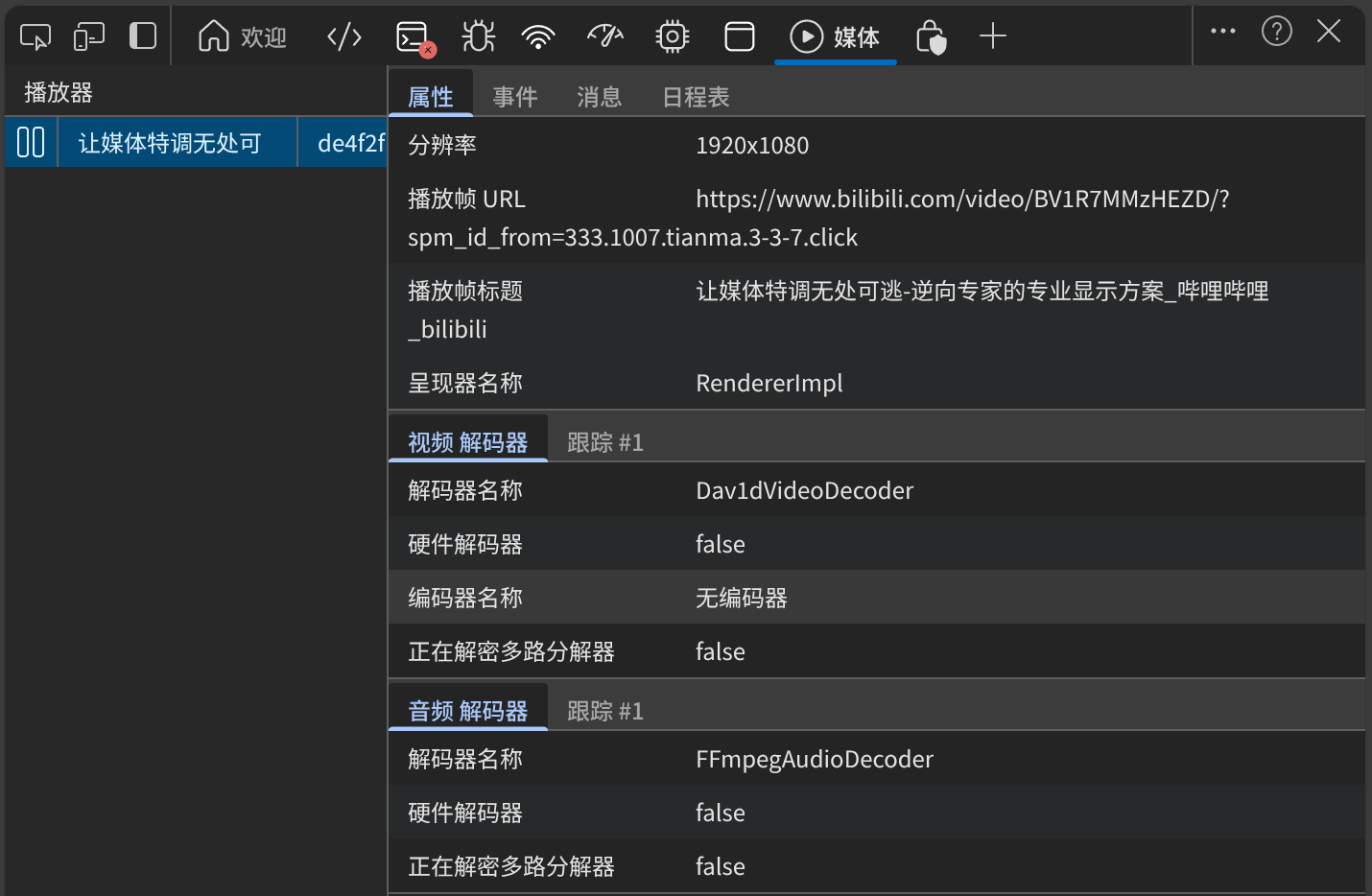Click the 分辨率 property label
This screenshot has height=896, width=1372.
pyautogui.click(x=442, y=145)
